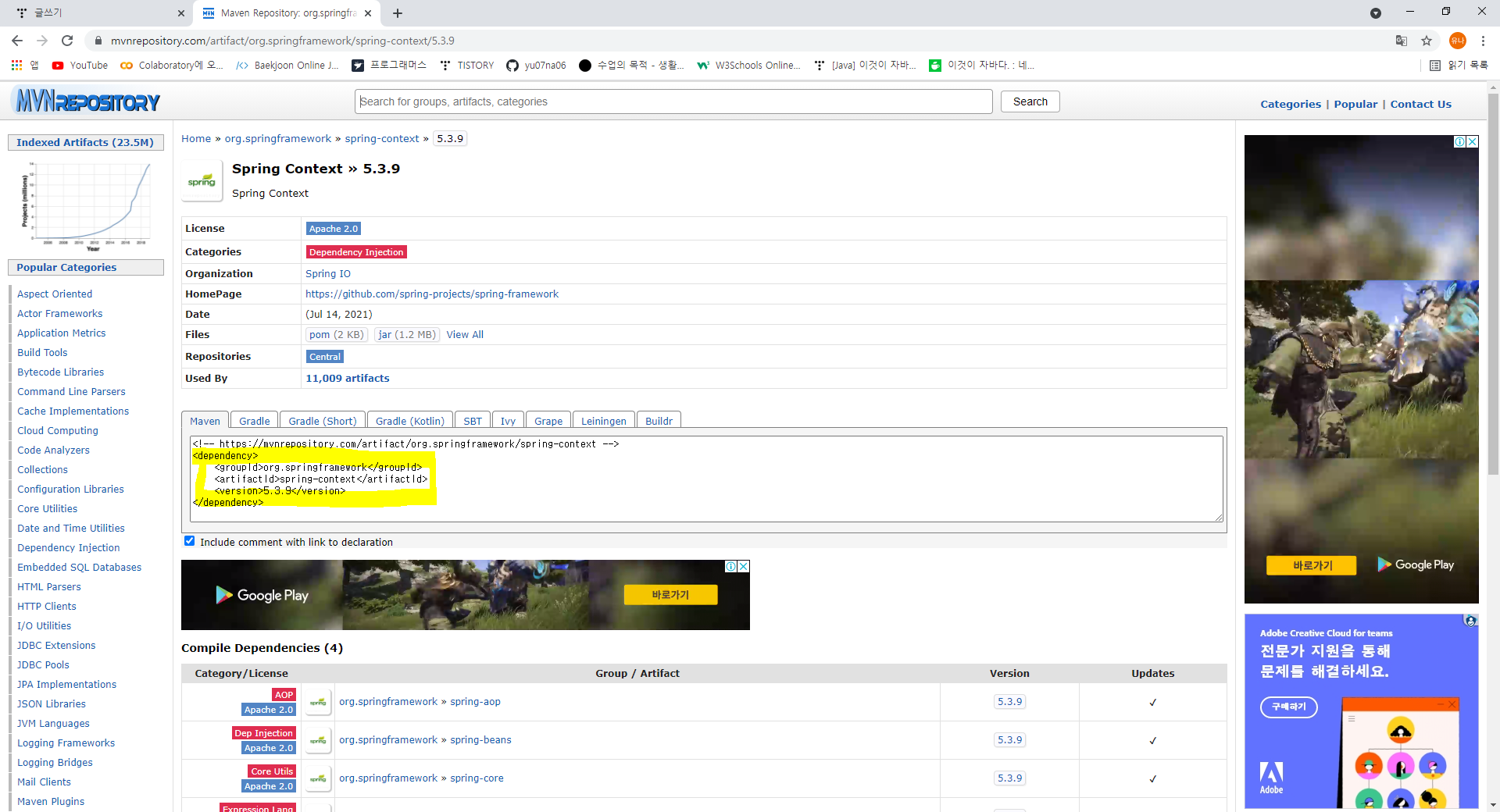The height and width of the screenshot is (812, 1500).
Task: Select the SBT tab
Action: tap(472, 420)
